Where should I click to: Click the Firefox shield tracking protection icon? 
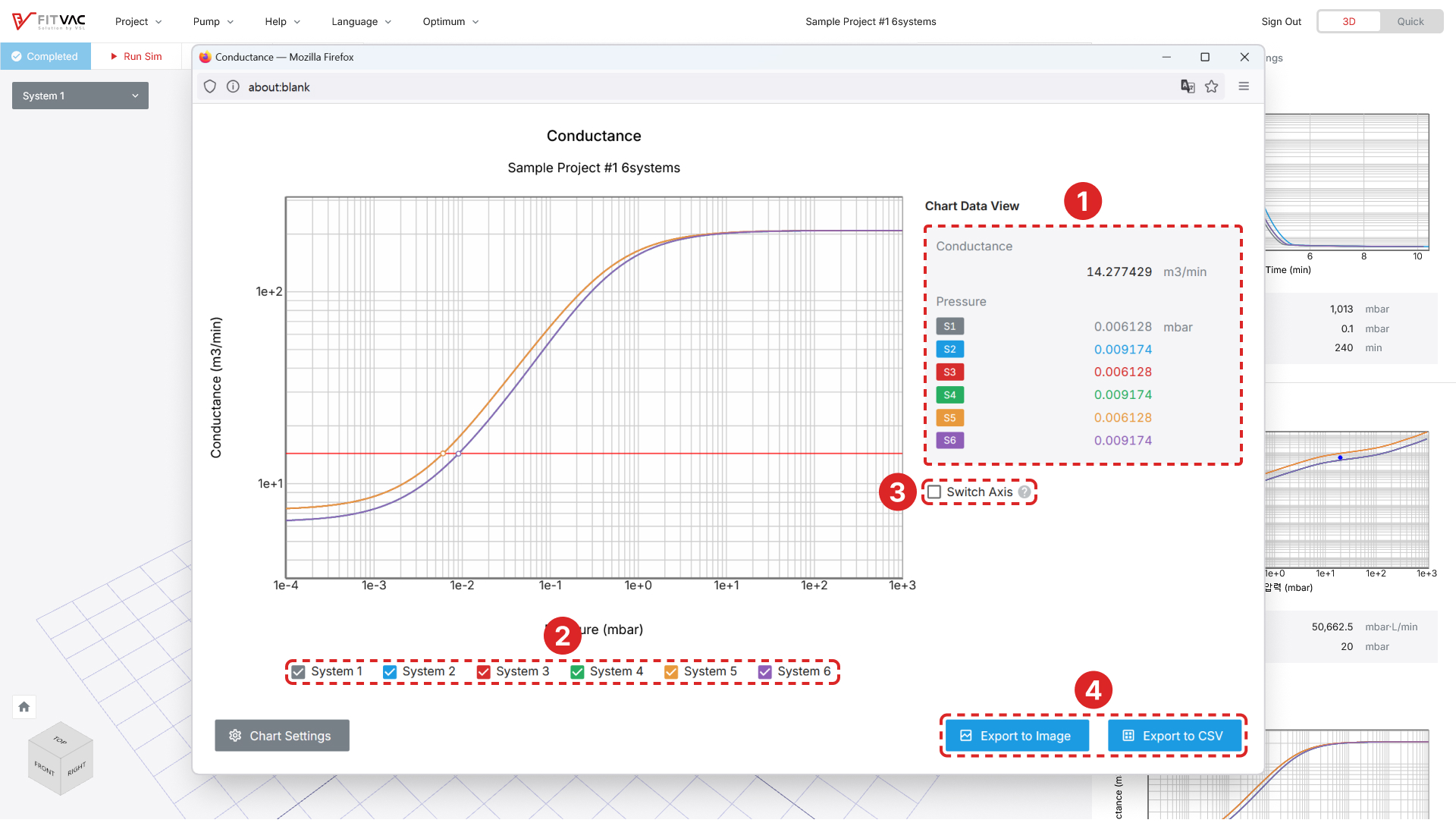coord(210,86)
